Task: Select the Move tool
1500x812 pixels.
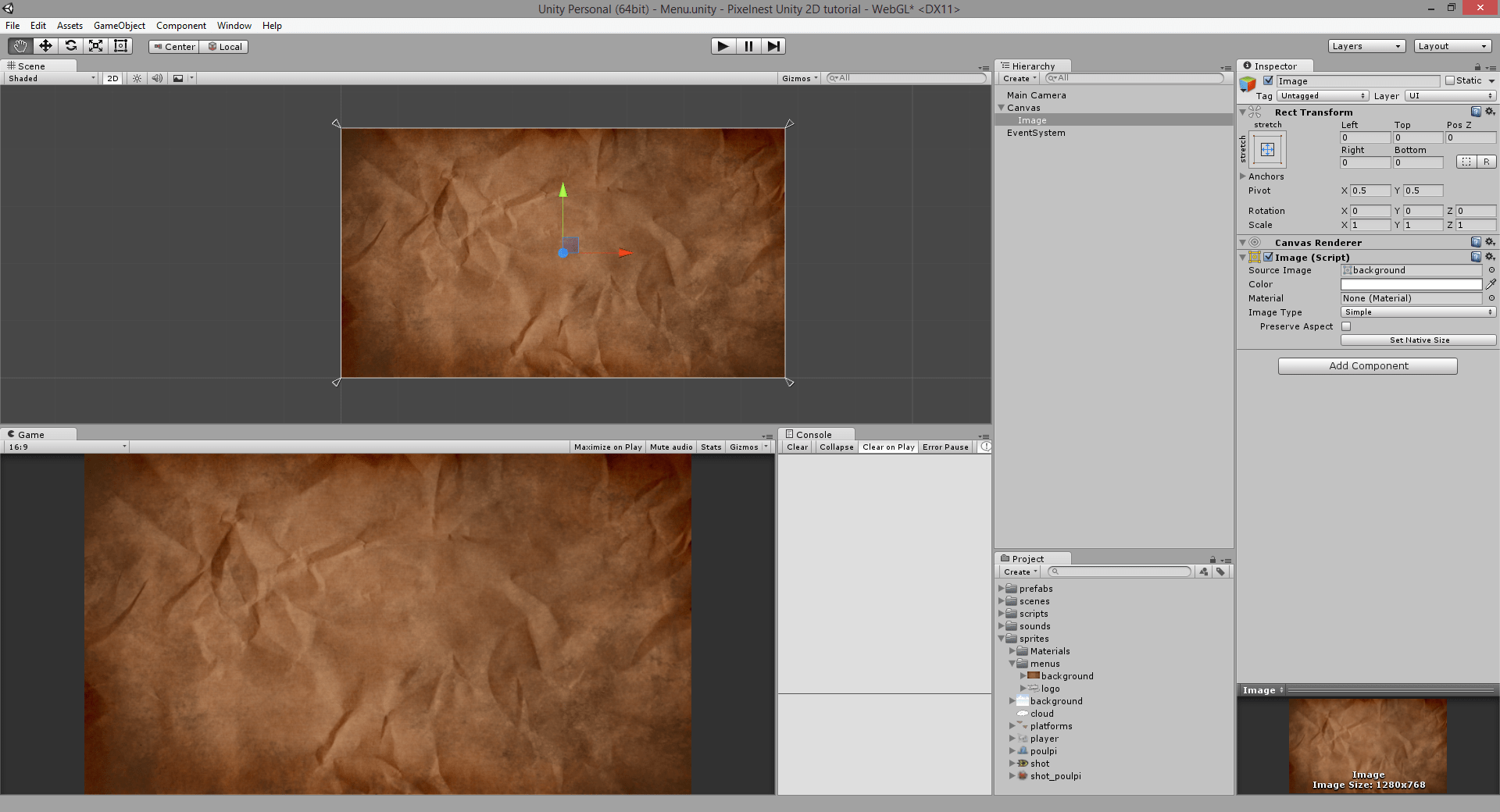Action: pos(45,46)
